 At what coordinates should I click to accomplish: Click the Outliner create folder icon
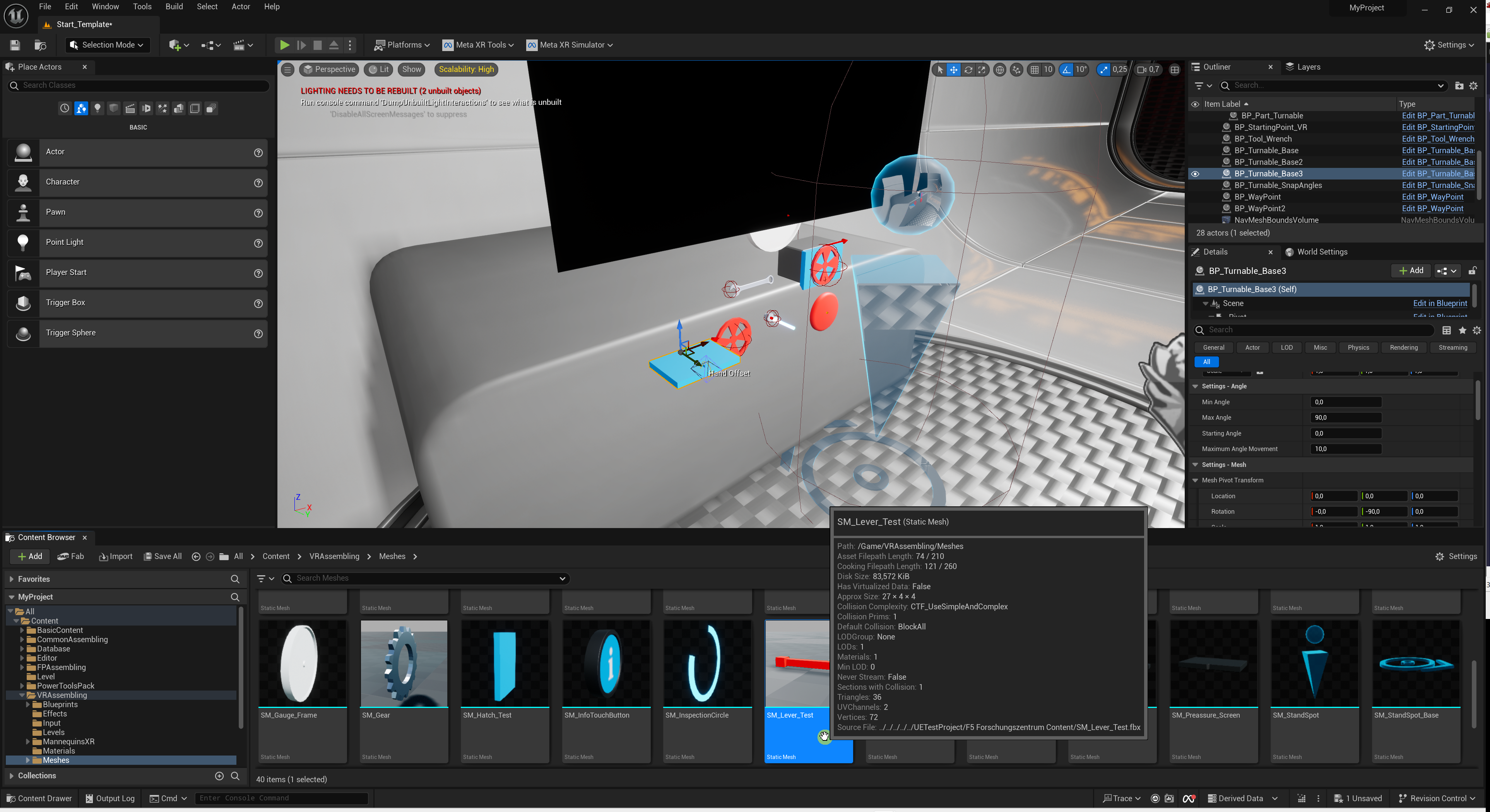[1459, 85]
